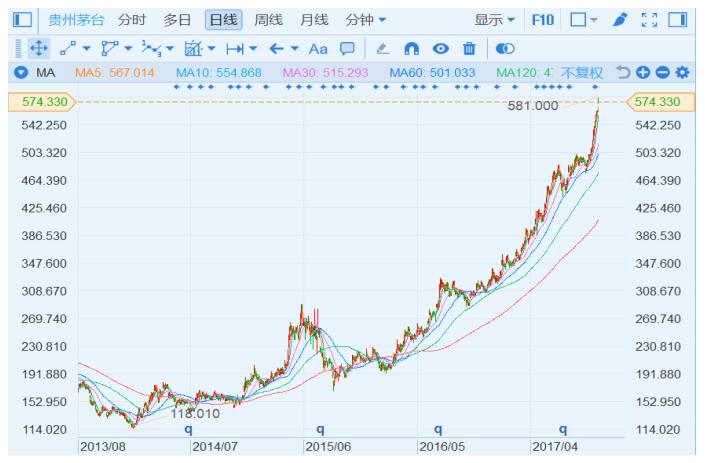This screenshot has height=463, width=705.
Task: Click the 581.000 high price label
Action: point(533,106)
